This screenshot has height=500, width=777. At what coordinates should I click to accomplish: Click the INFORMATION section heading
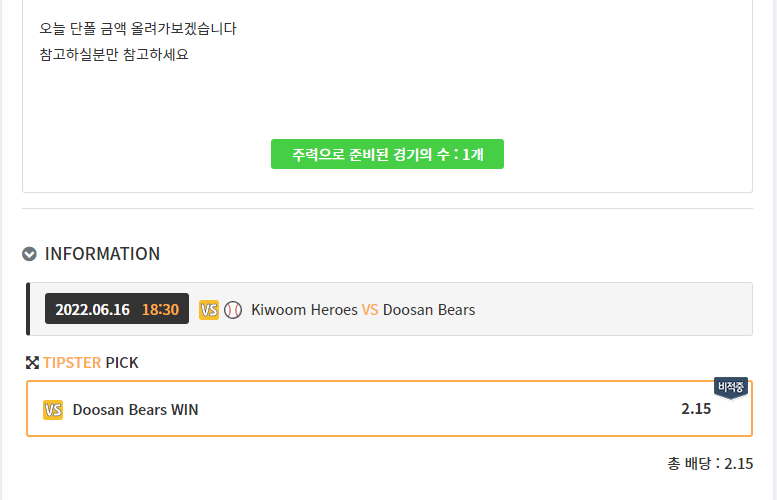pyautogui.click(x=102, y=254)
